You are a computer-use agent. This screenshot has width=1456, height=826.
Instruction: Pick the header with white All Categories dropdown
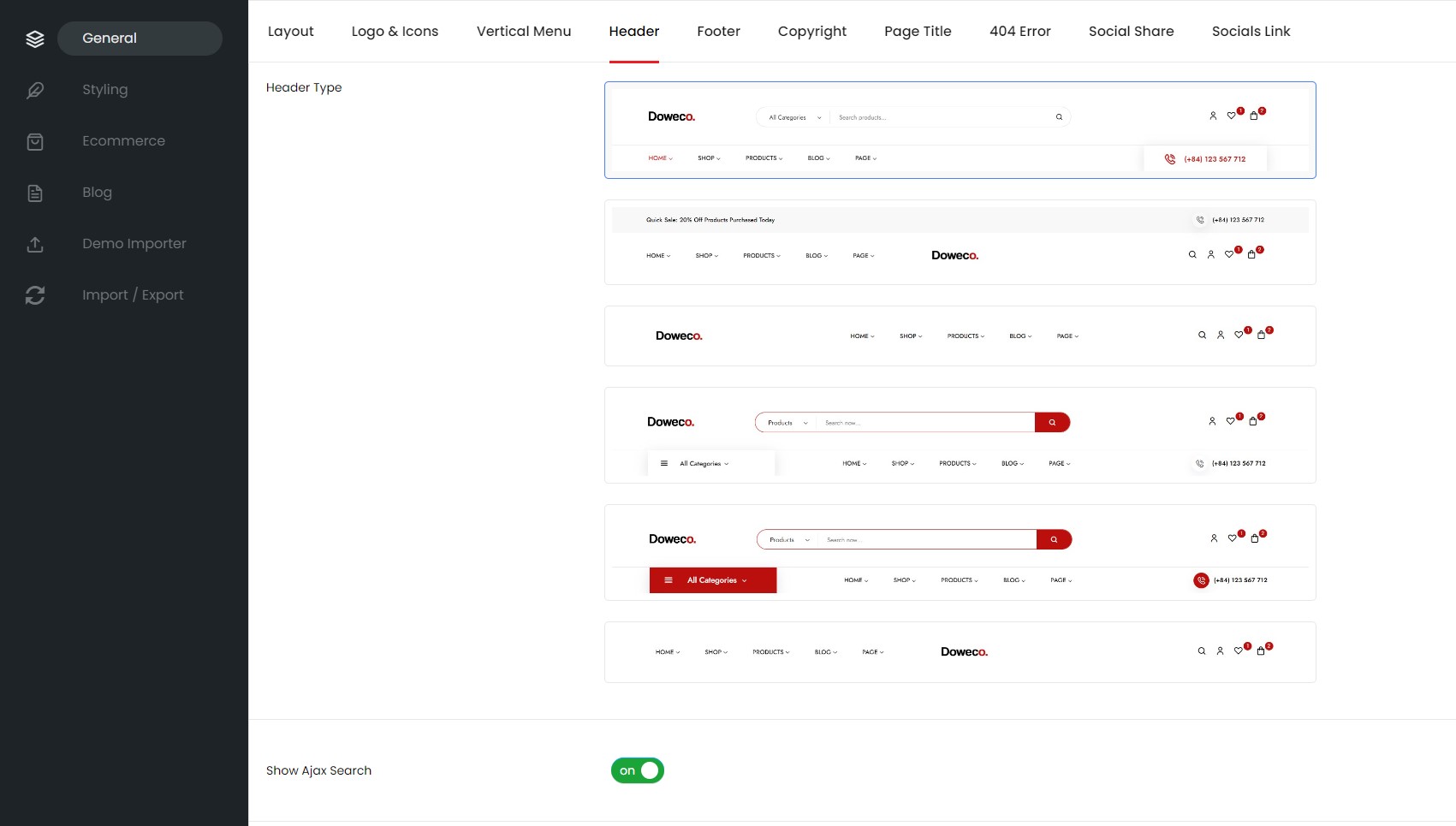click(960, 435)
